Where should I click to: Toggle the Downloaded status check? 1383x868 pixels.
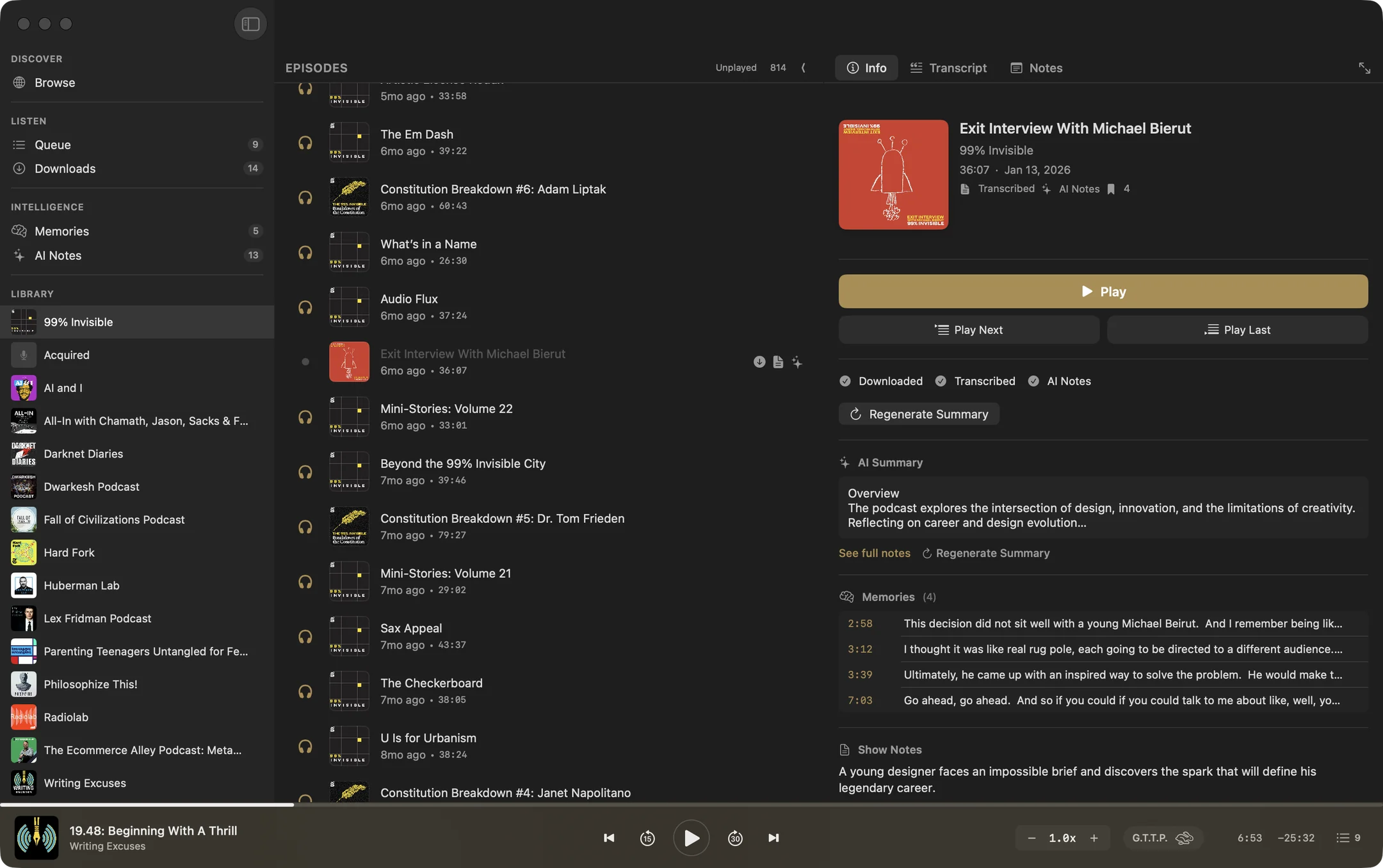tap(845, 381)
